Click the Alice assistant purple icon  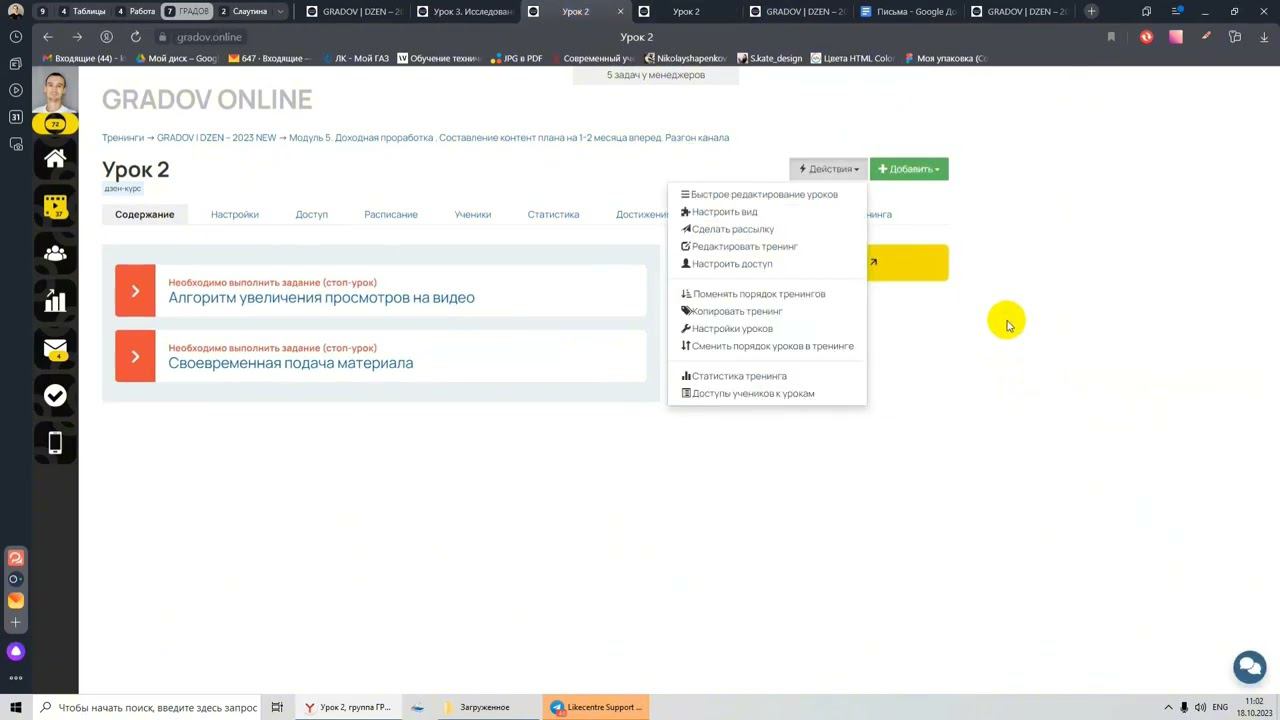[x=15, y=651]
